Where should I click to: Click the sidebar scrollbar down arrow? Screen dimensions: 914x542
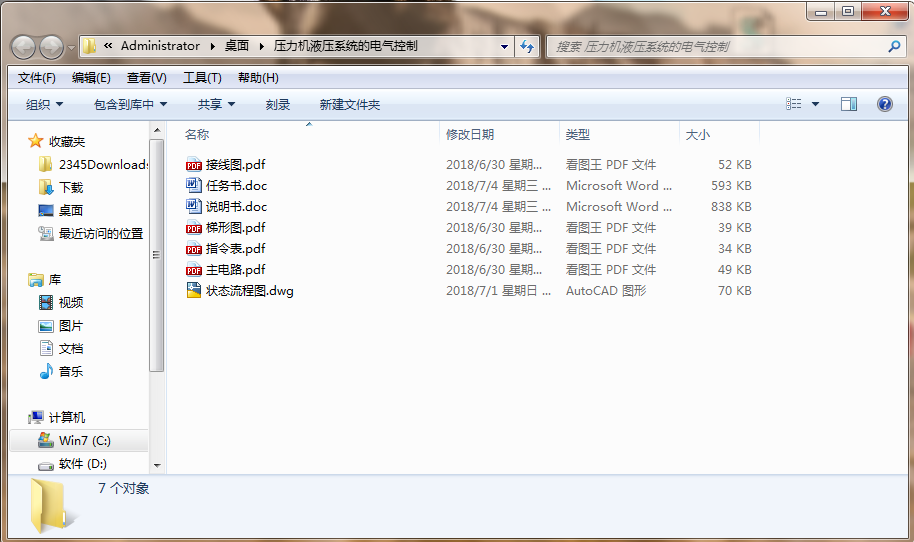click(156, 466)
